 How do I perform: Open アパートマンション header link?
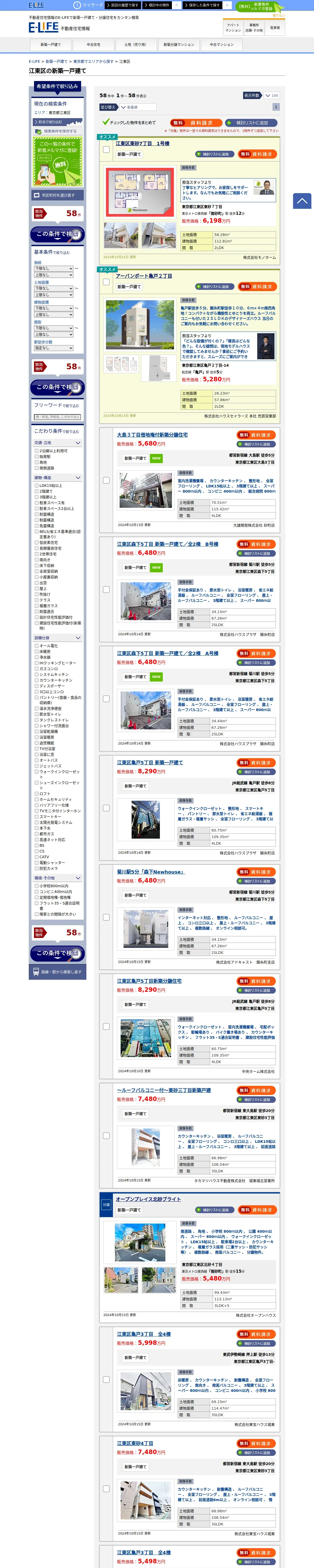[x=233, y=28]
